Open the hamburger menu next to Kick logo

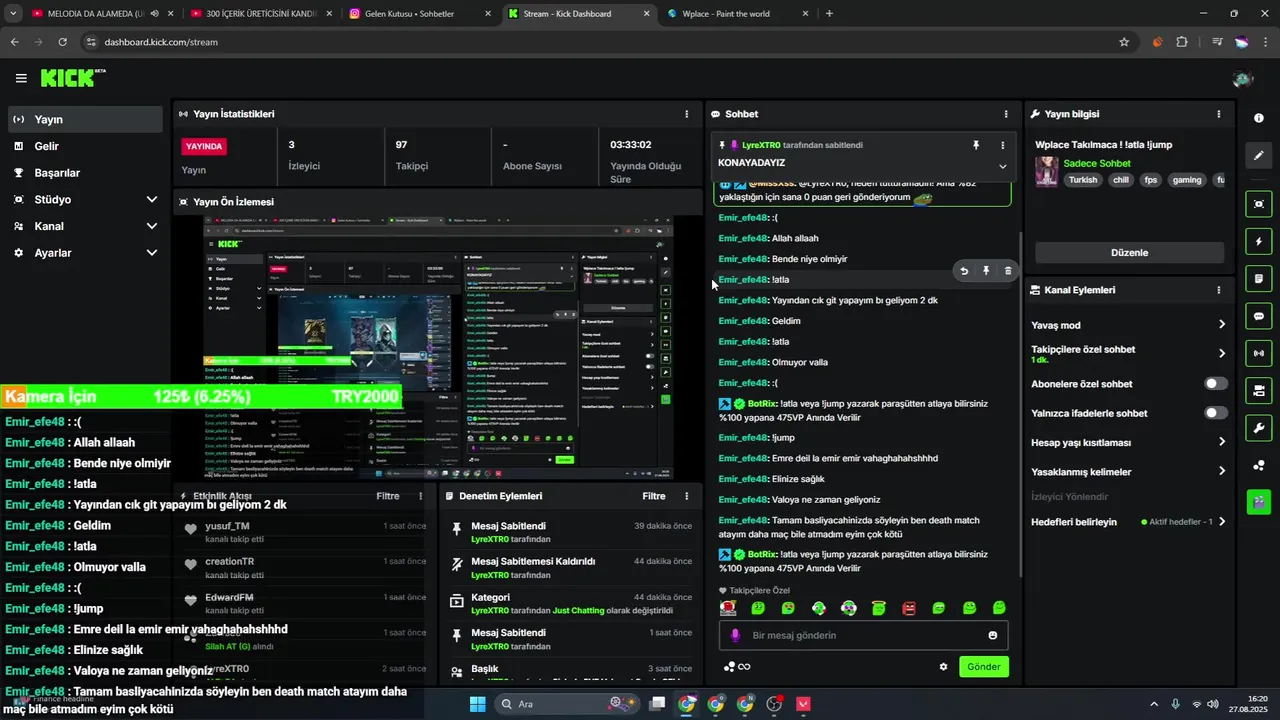tap(21, 78)
